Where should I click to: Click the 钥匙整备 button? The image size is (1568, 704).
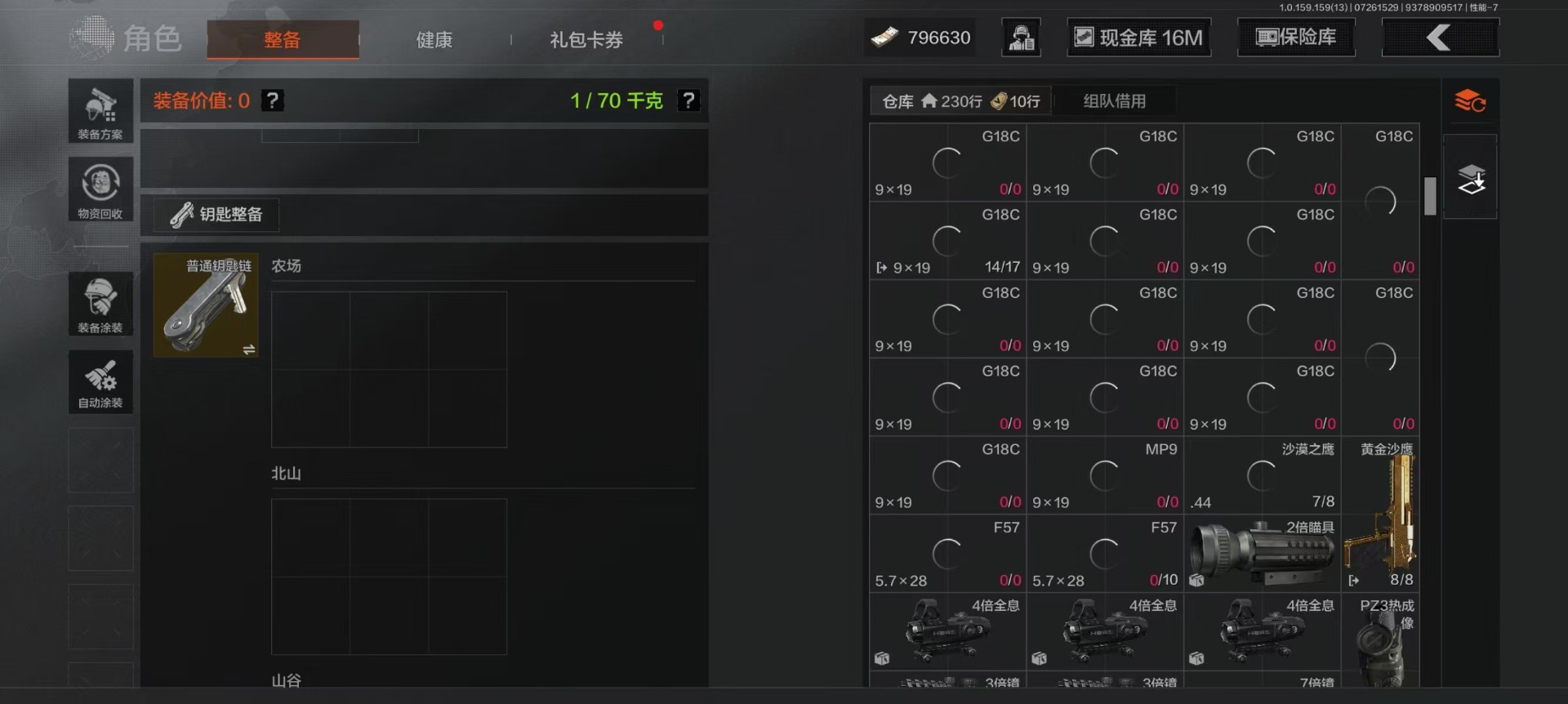click(216, 215)
